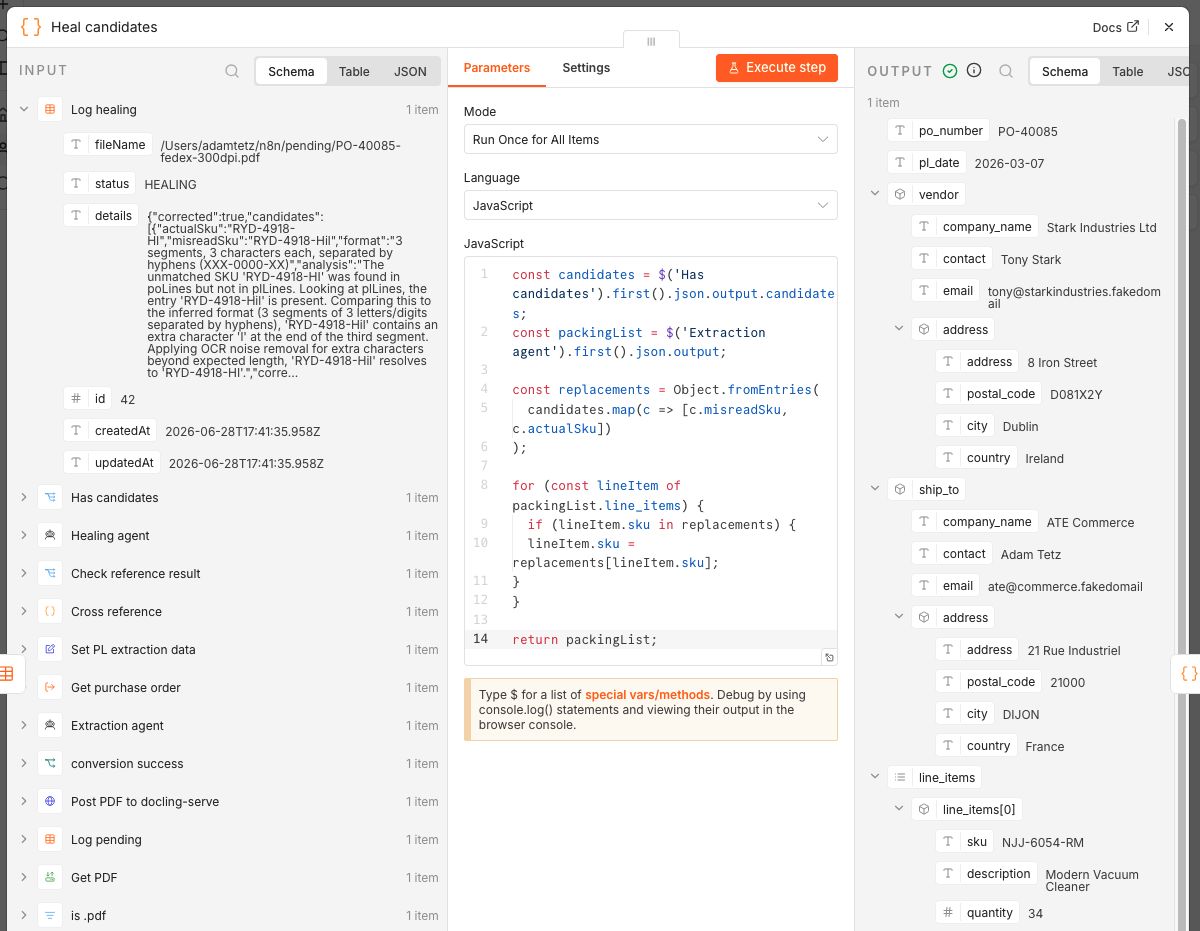Click the Set PL extraction data icon
This screenshot has height=931, width=1200.
(50, 650)
